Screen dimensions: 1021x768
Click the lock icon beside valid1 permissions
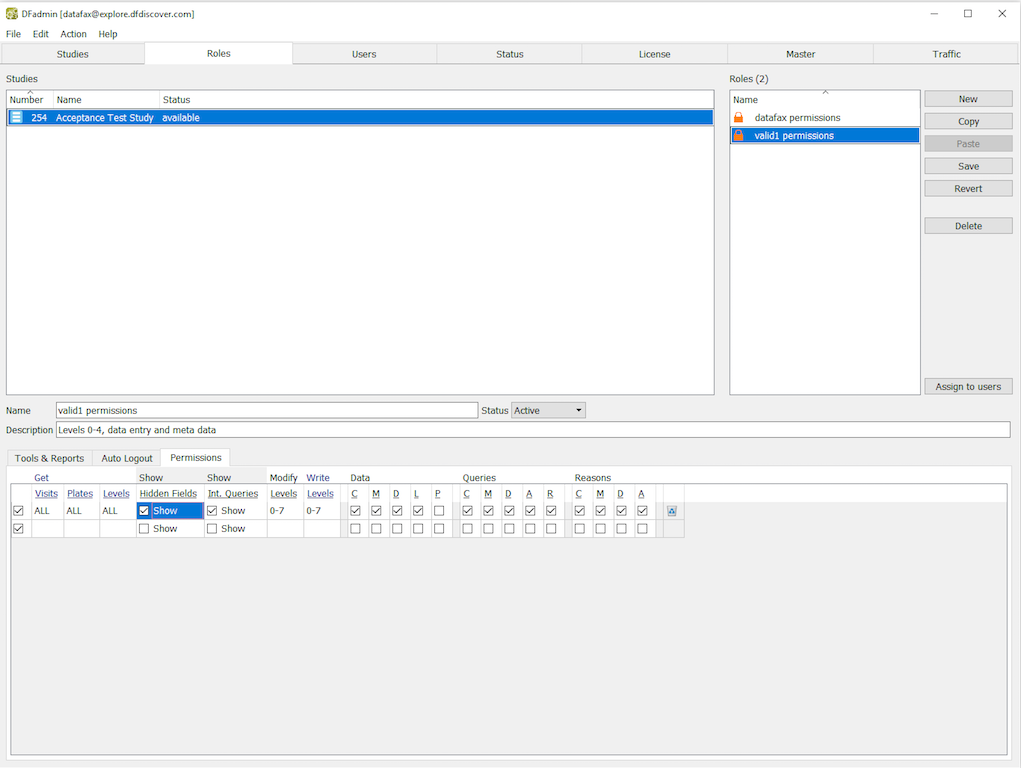click(x=739, y=136)
